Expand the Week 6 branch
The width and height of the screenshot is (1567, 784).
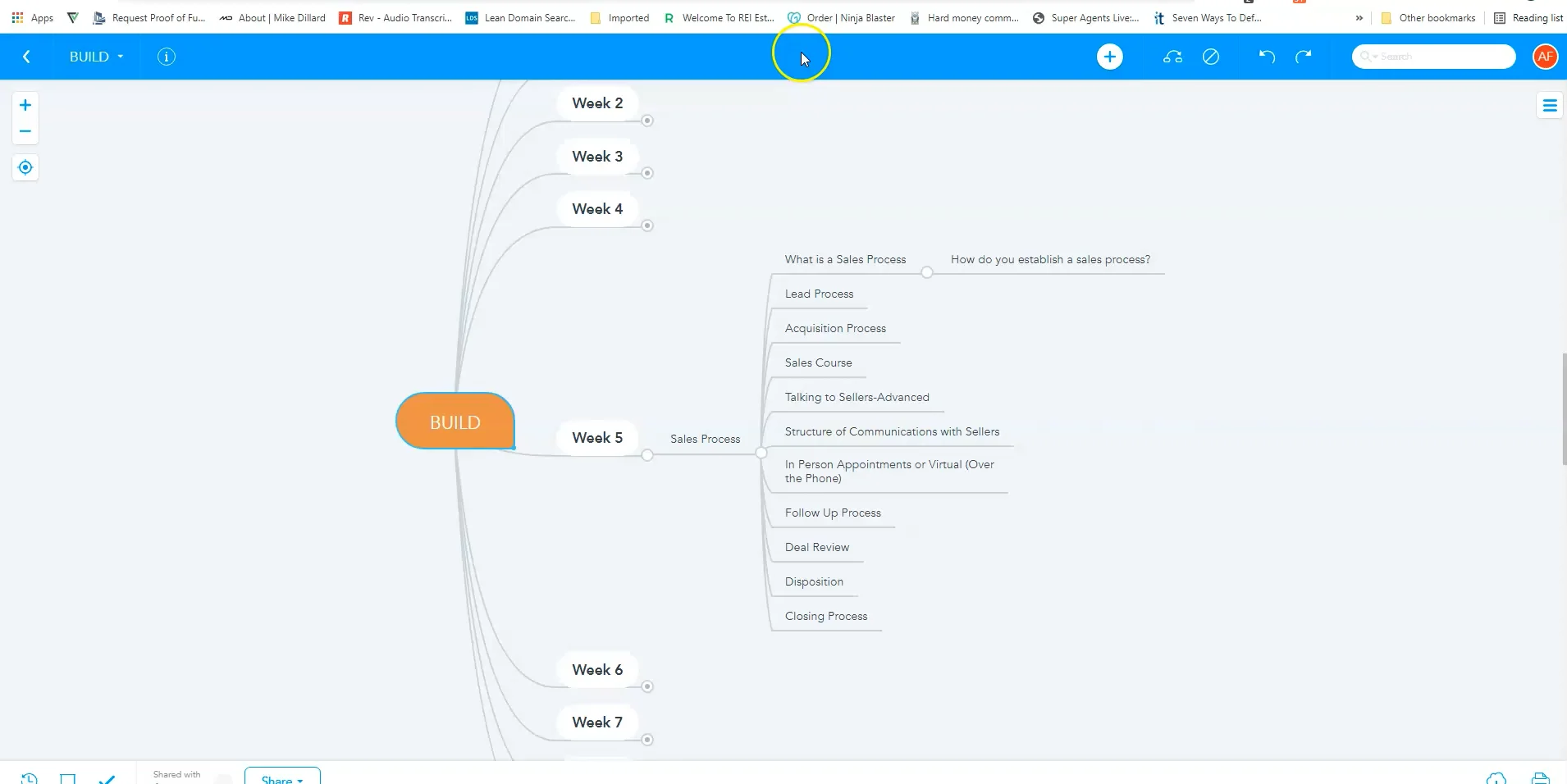[647, 686]
